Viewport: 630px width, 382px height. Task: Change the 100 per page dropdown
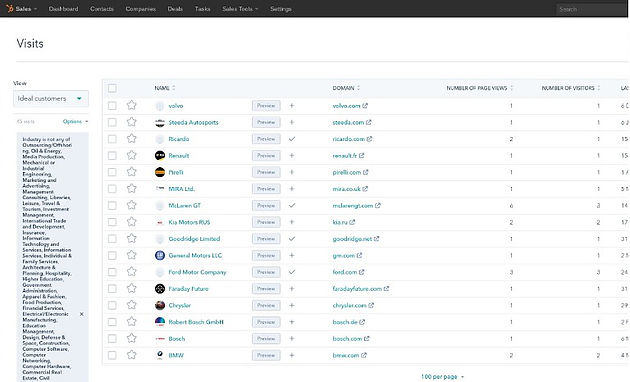(x=442, y=377)
